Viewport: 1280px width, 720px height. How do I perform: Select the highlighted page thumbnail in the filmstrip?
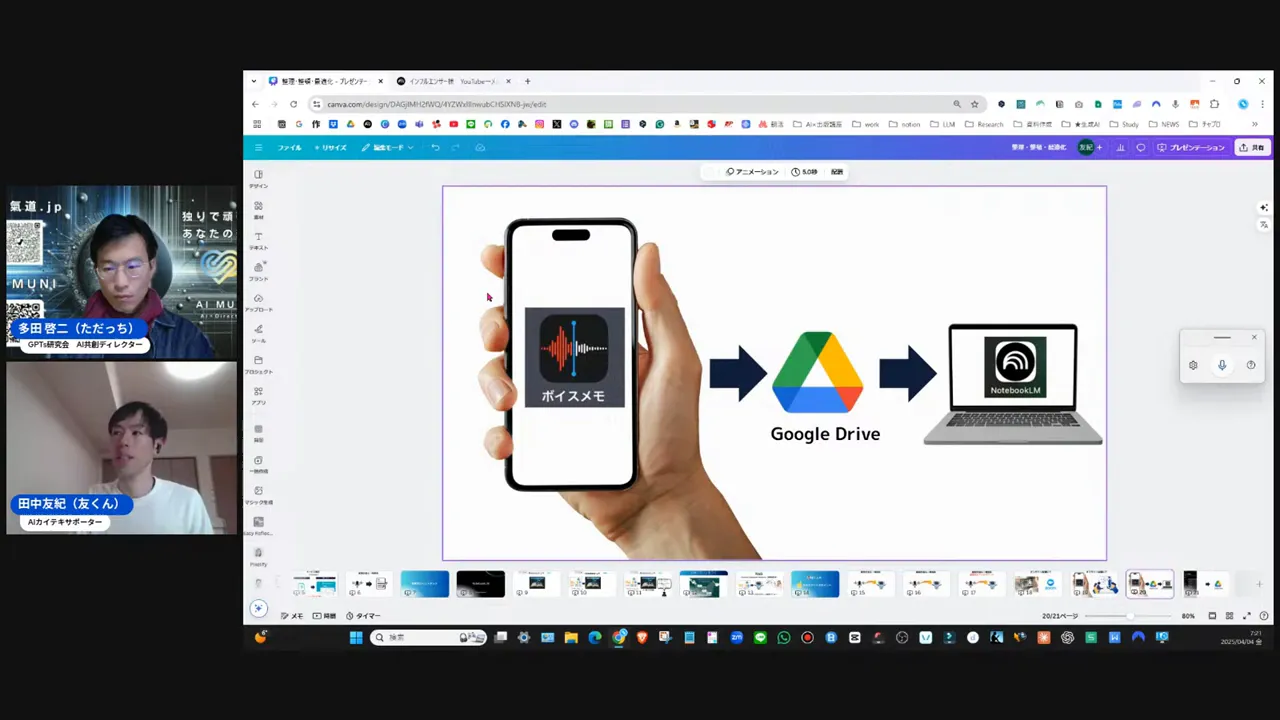click(x=1149, y=584)
